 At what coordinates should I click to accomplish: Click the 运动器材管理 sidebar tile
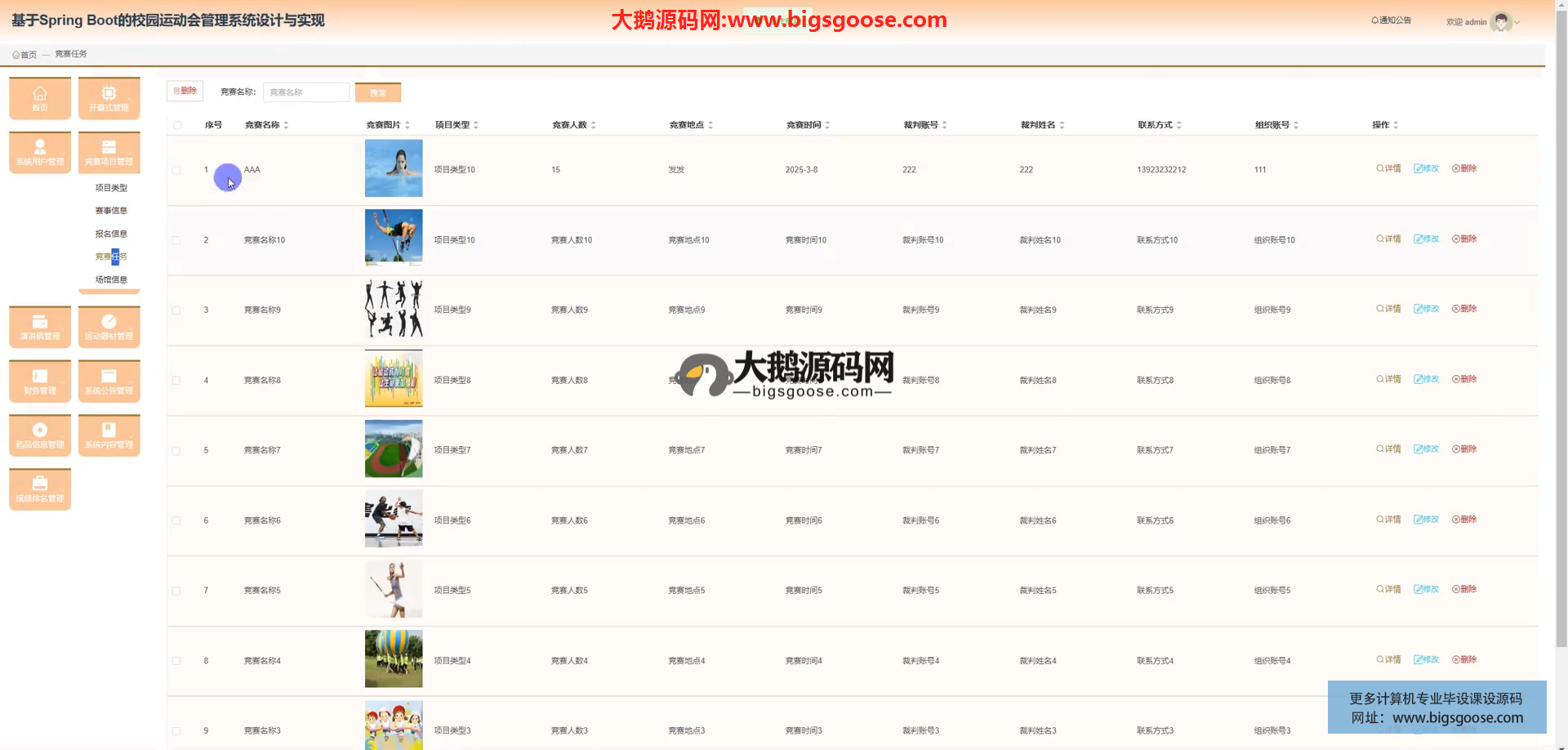point(109,327)
